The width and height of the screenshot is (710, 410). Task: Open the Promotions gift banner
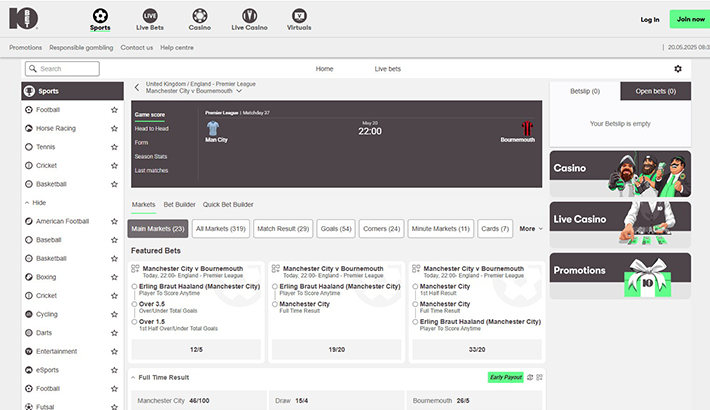pos(620,275)
